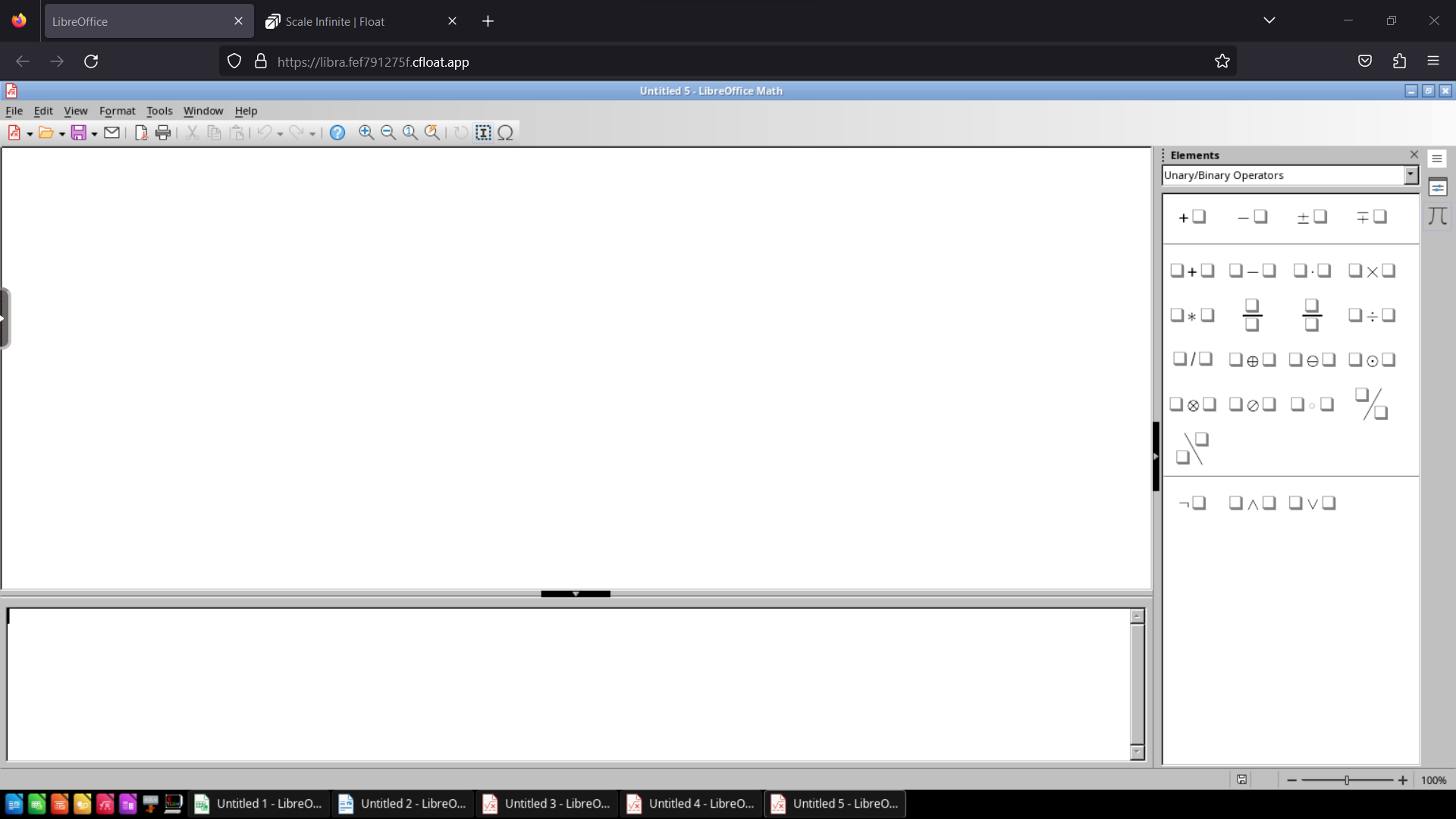Insert the plus-minus sign element
The image size is (1456, 819).
1312,217
